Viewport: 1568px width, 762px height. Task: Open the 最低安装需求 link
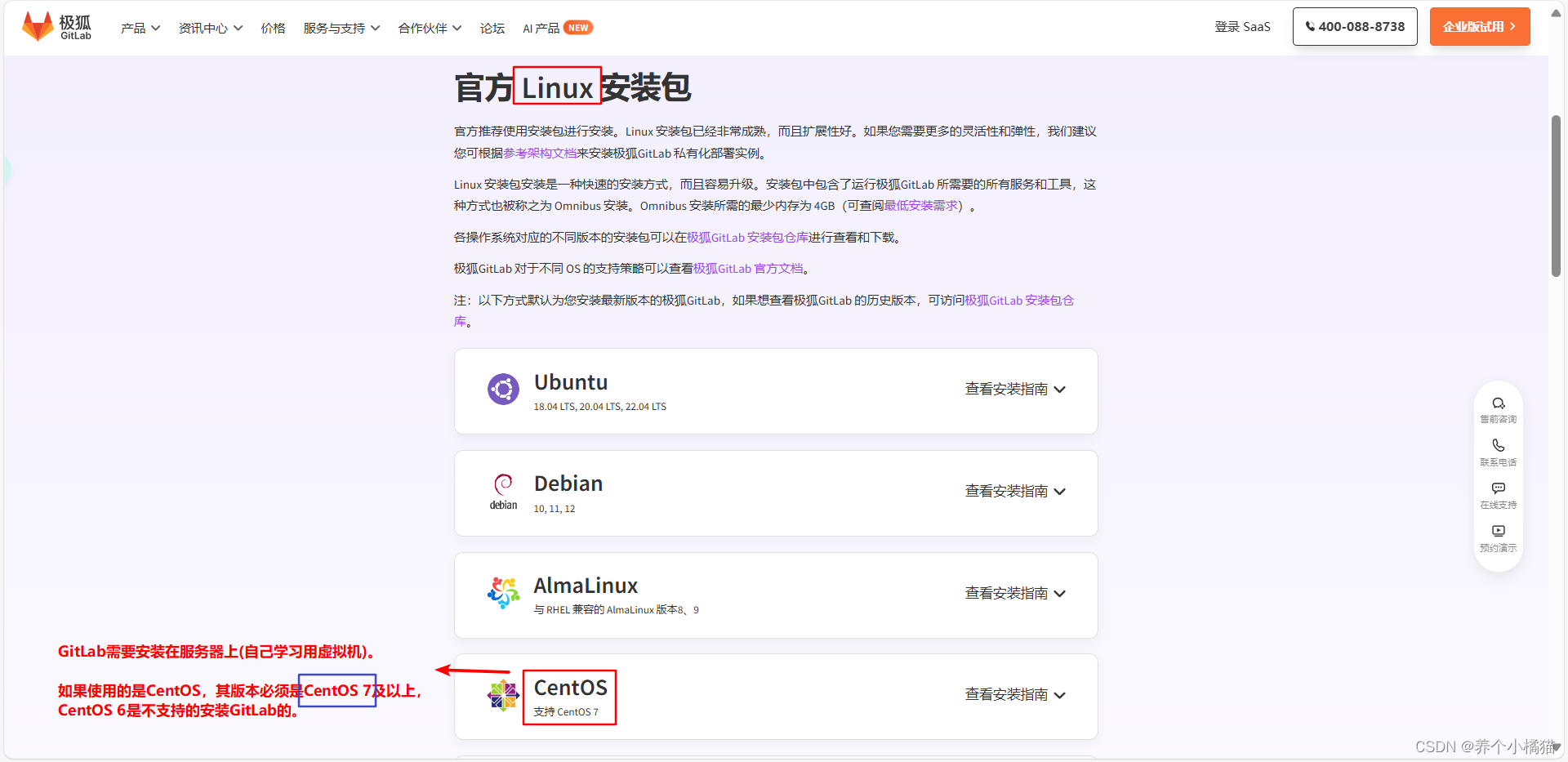[921, 206]
